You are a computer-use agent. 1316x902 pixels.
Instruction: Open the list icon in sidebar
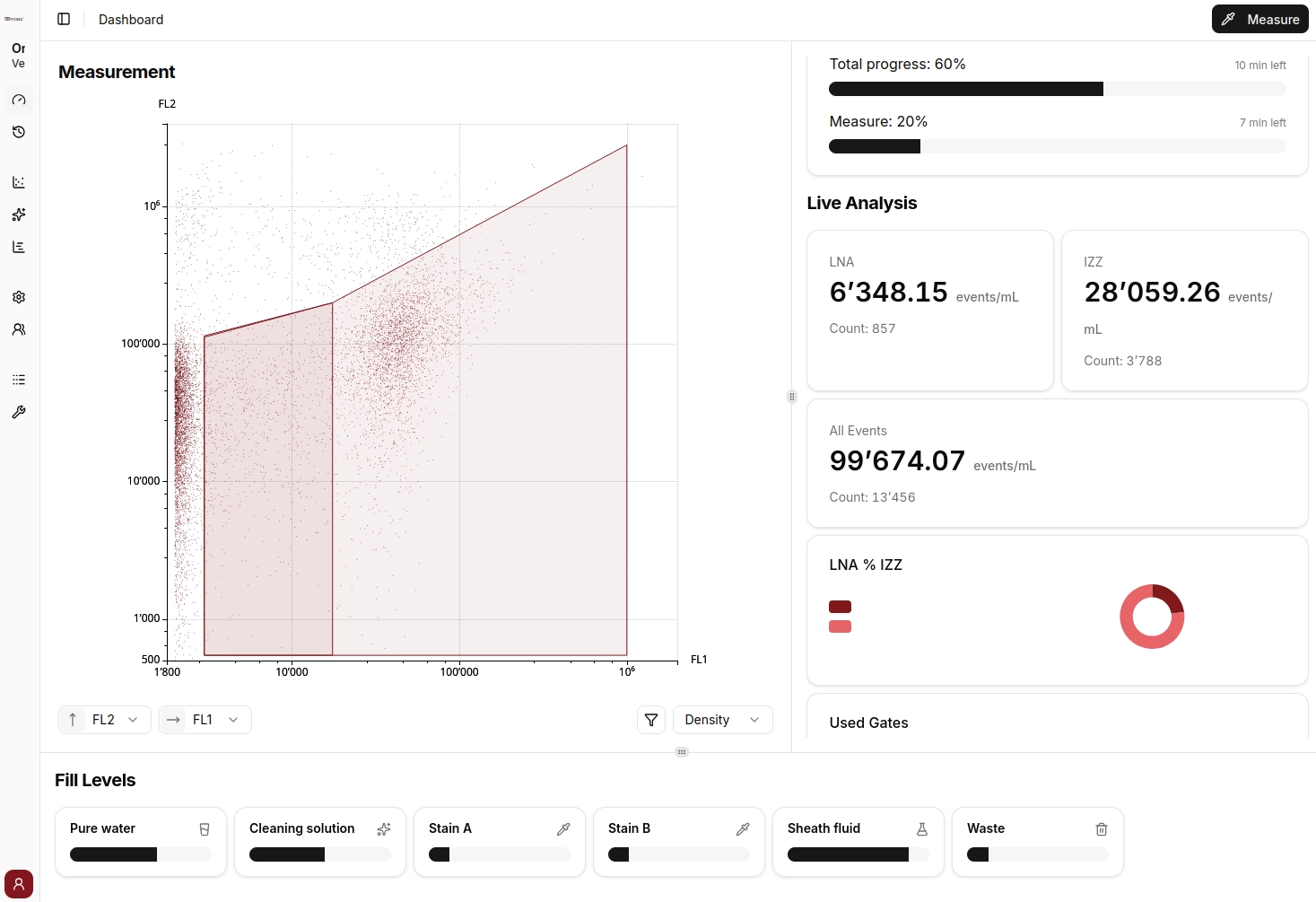pyautogui.click(x=19, y=380)
